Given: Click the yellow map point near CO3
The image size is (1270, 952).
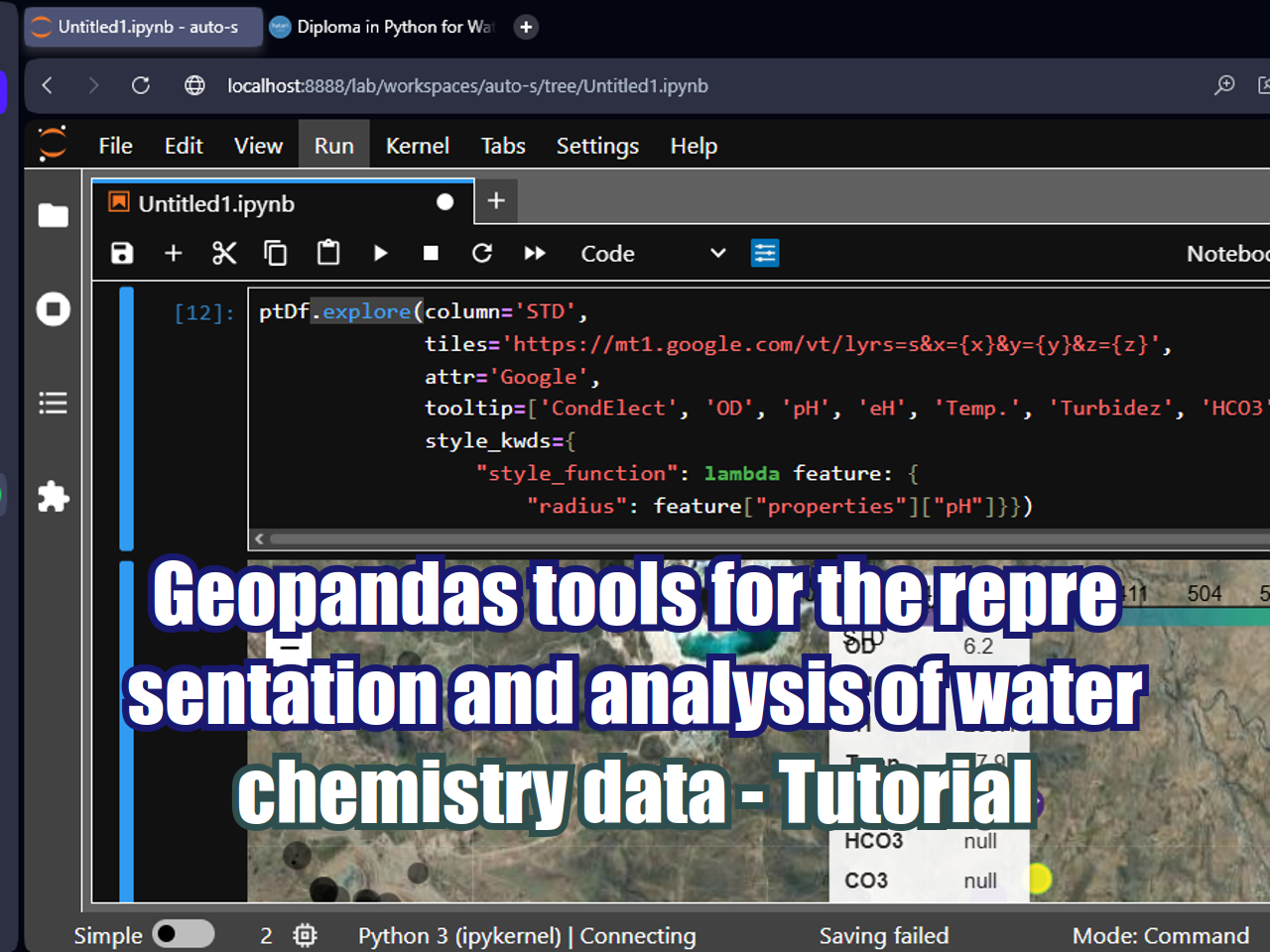Looking at the screenshot, I should pyautogui.click(x=1039, y=879).
